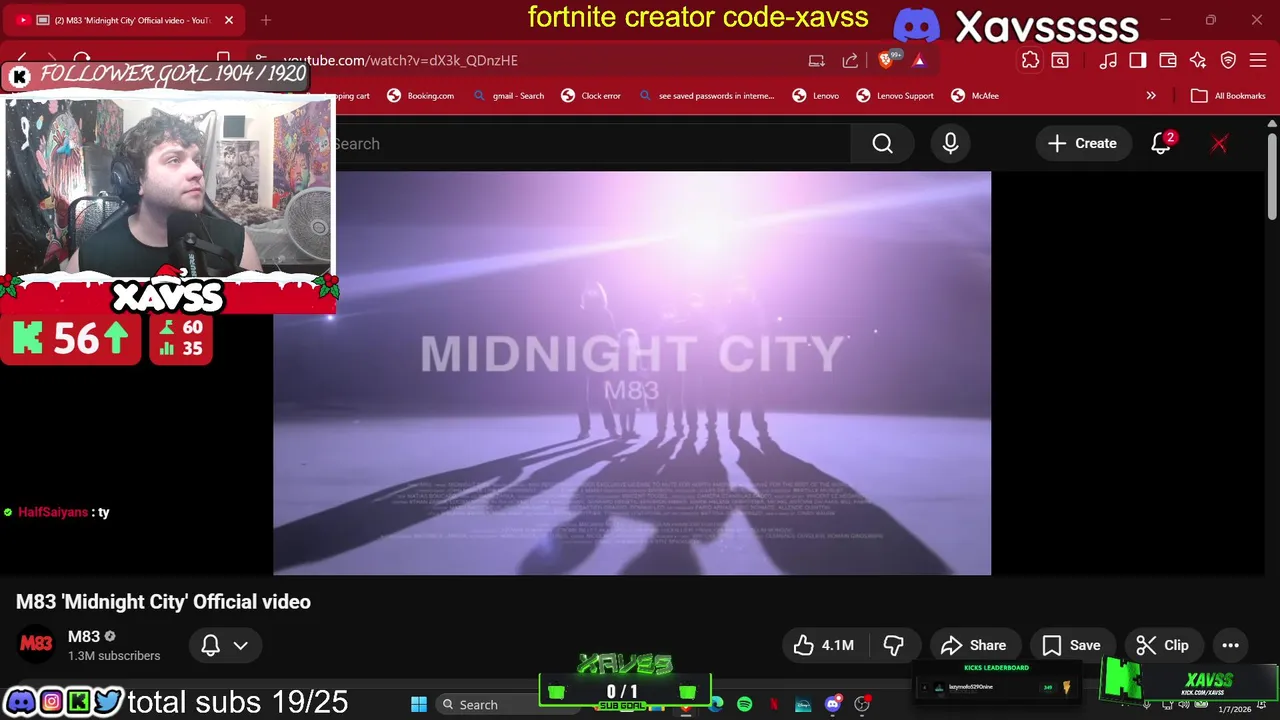The image size is (1280, 720).
Task: Click the video title 'M83 Midnight City Official video'
Action: pyautogui.click(x=163, y=602)
